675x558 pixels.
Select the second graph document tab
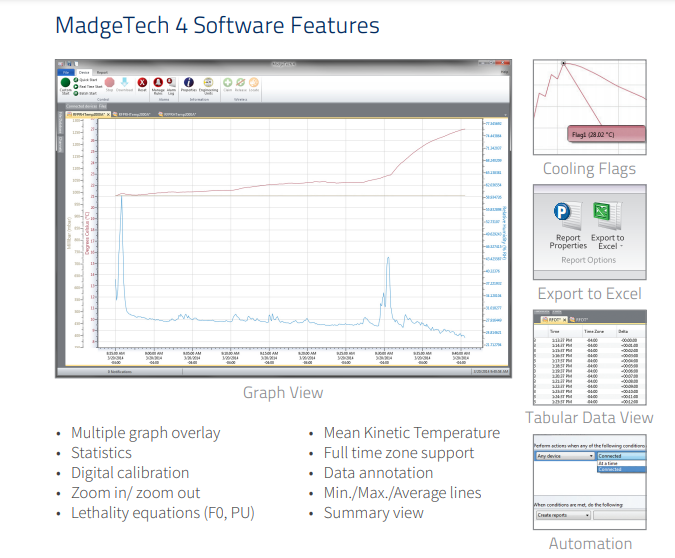tap(134, 114)
